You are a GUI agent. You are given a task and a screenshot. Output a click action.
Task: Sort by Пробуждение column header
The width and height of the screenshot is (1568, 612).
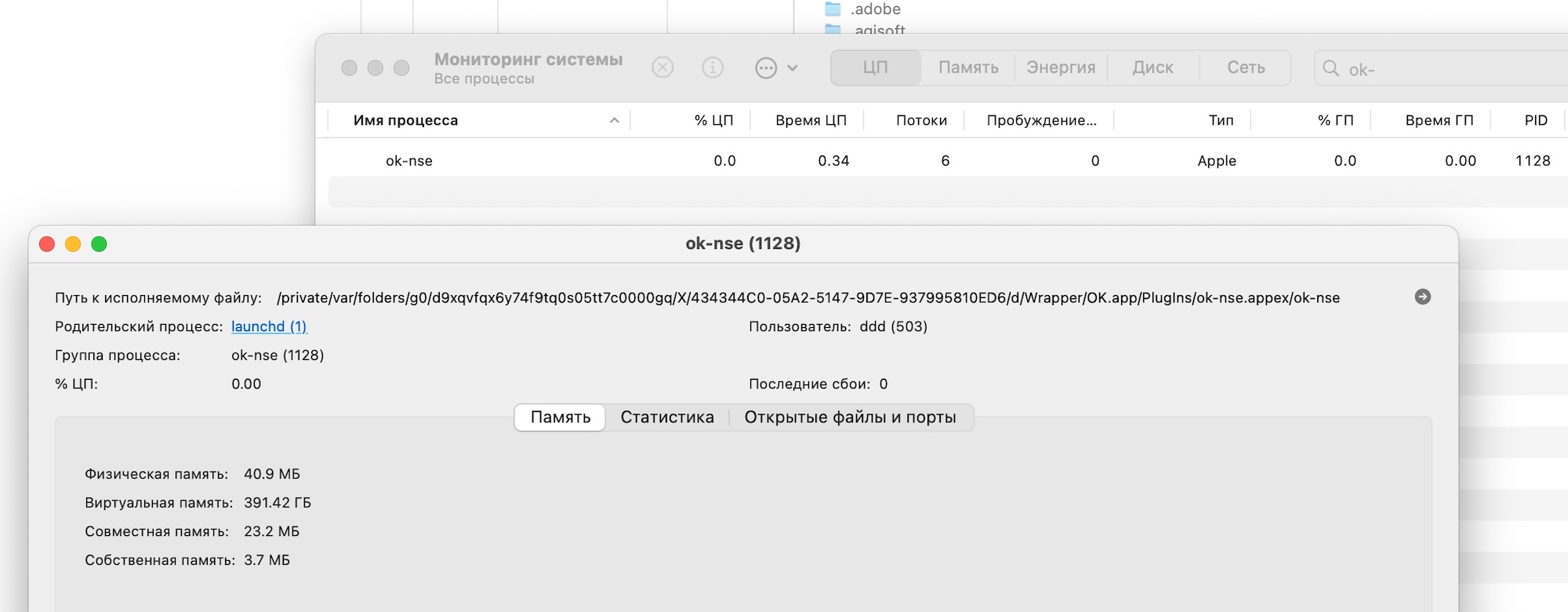pyautogui.click(x=1041, y=120)
